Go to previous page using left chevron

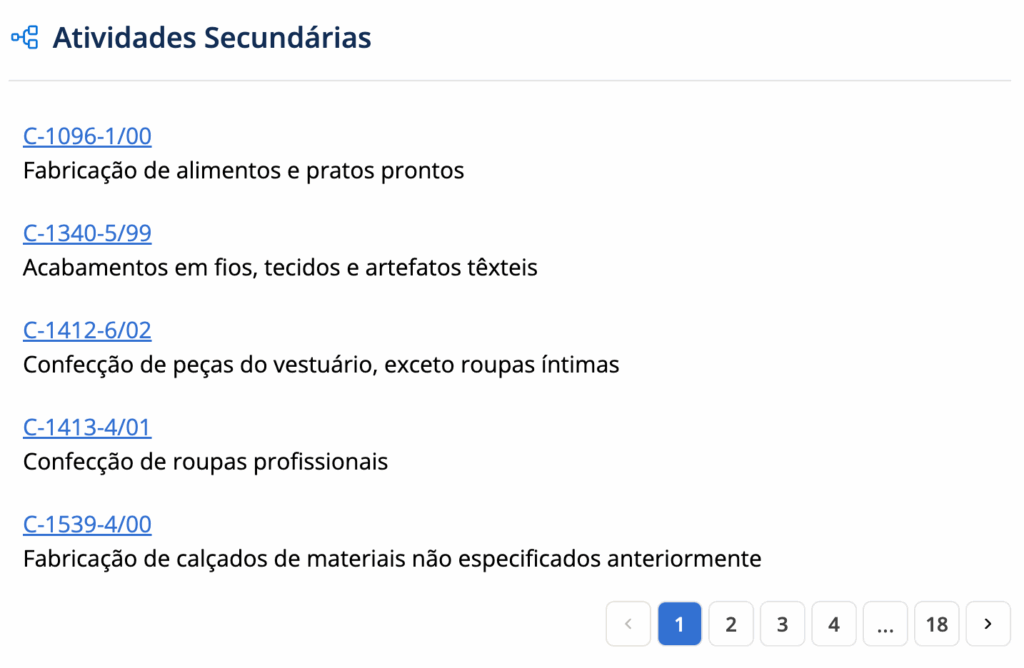pyautogui.click(x=628, y=624)
